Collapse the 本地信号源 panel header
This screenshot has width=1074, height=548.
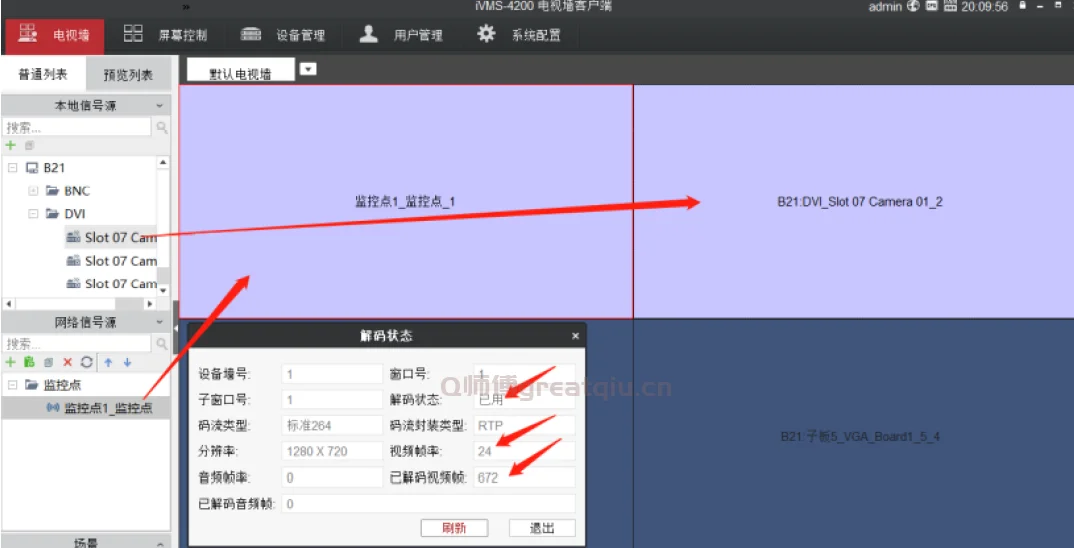159,105
